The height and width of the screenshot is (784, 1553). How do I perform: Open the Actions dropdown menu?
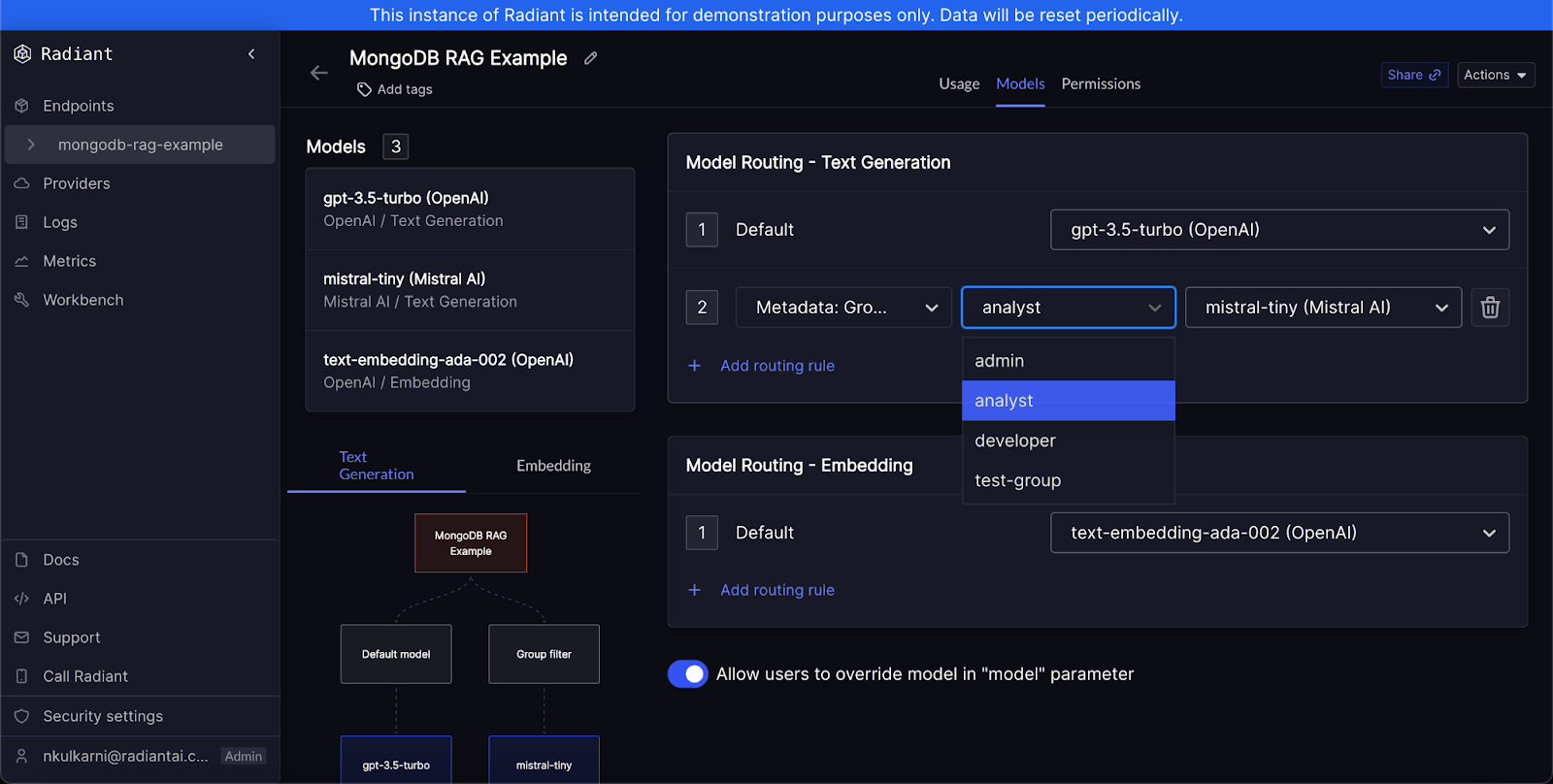coord(1496,75)
